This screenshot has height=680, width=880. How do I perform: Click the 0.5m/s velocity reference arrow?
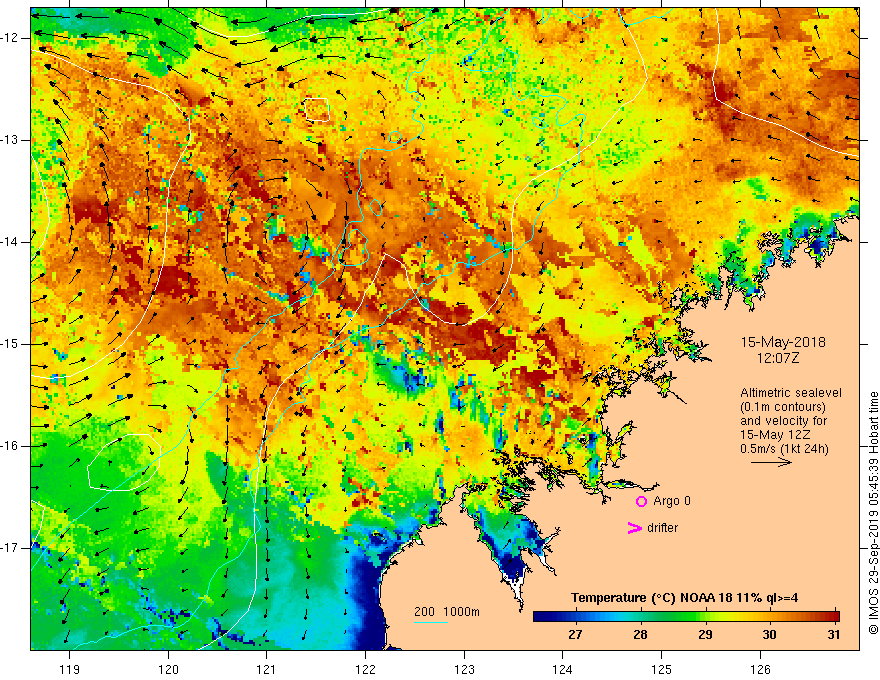pos(772,462)
